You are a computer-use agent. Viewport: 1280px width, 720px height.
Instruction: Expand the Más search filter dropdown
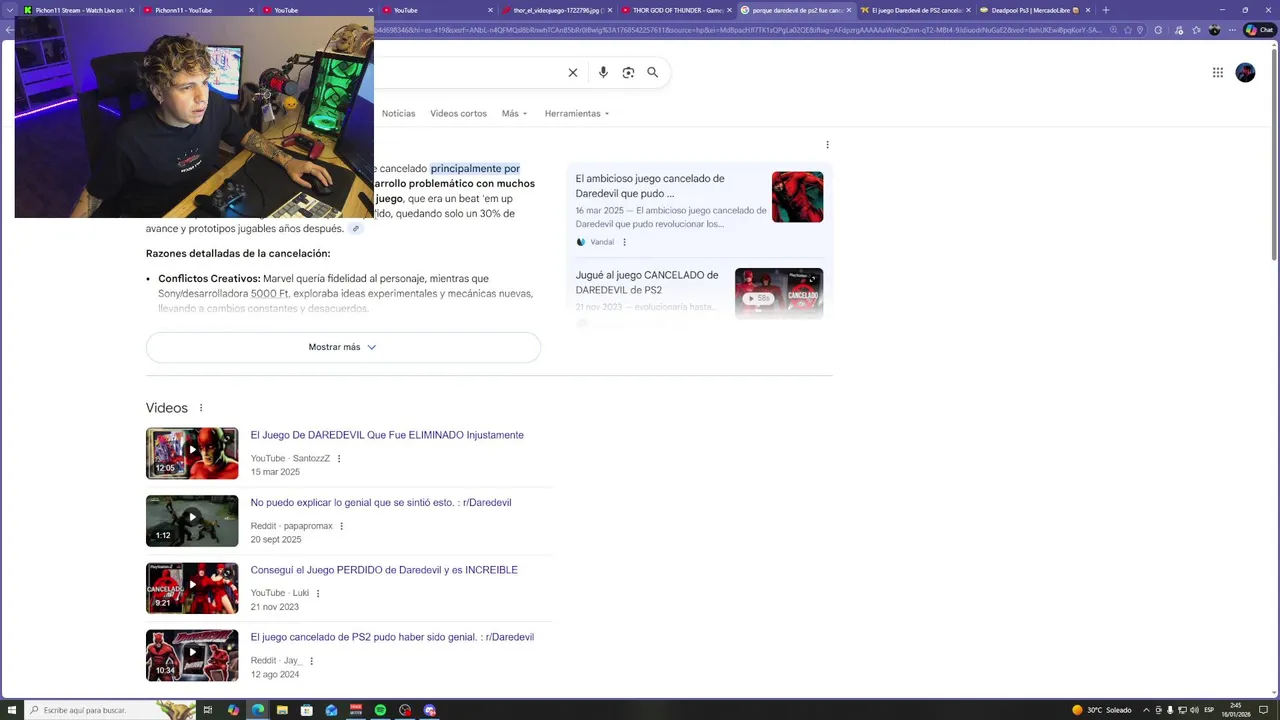point(514,114)
